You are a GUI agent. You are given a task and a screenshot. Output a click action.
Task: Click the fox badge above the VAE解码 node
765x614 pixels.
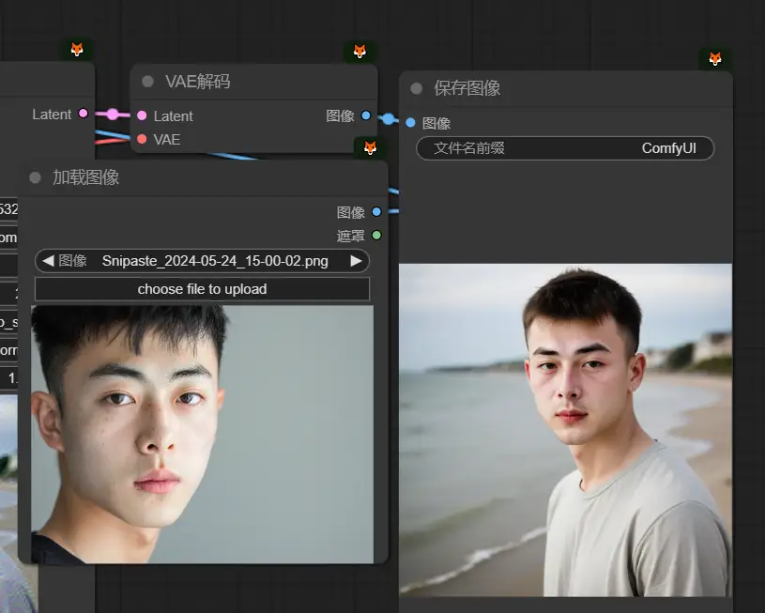(360, 51)
